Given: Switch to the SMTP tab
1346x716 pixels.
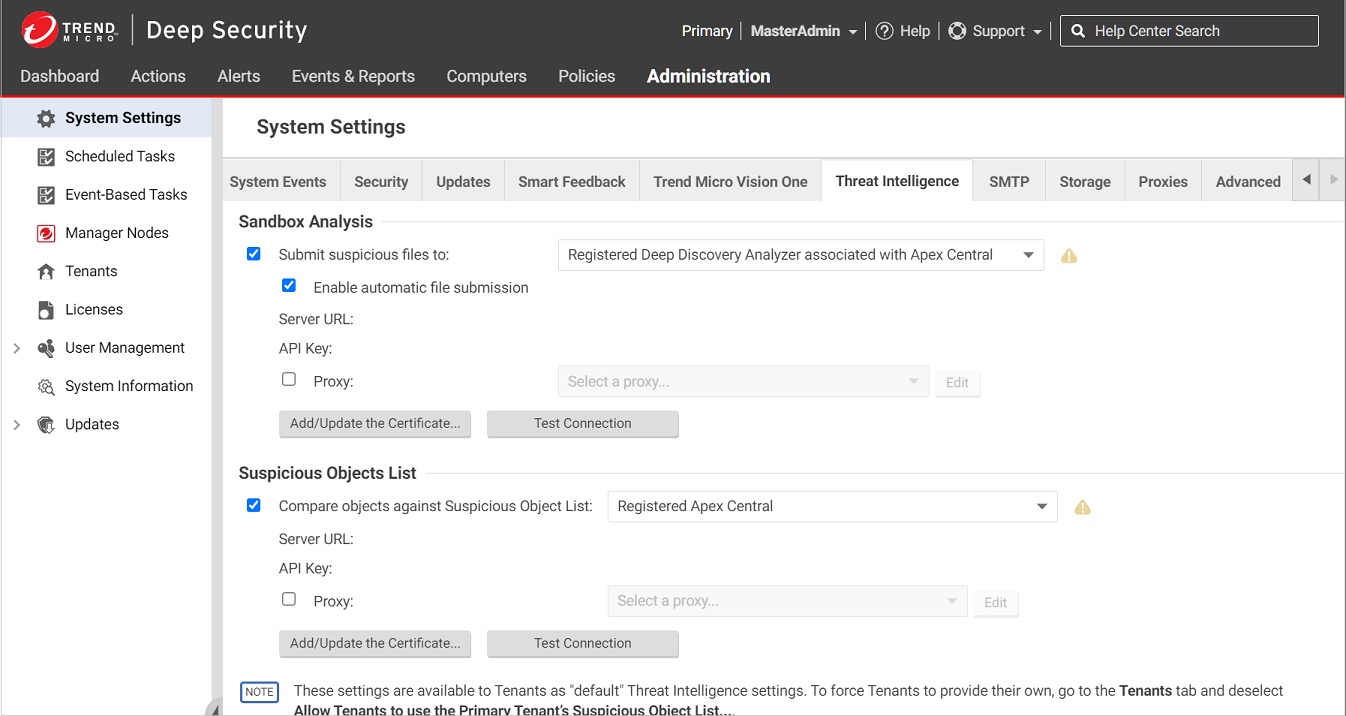Looking at the screenshot, I should pyautogui.click(x=1008, y=181).
